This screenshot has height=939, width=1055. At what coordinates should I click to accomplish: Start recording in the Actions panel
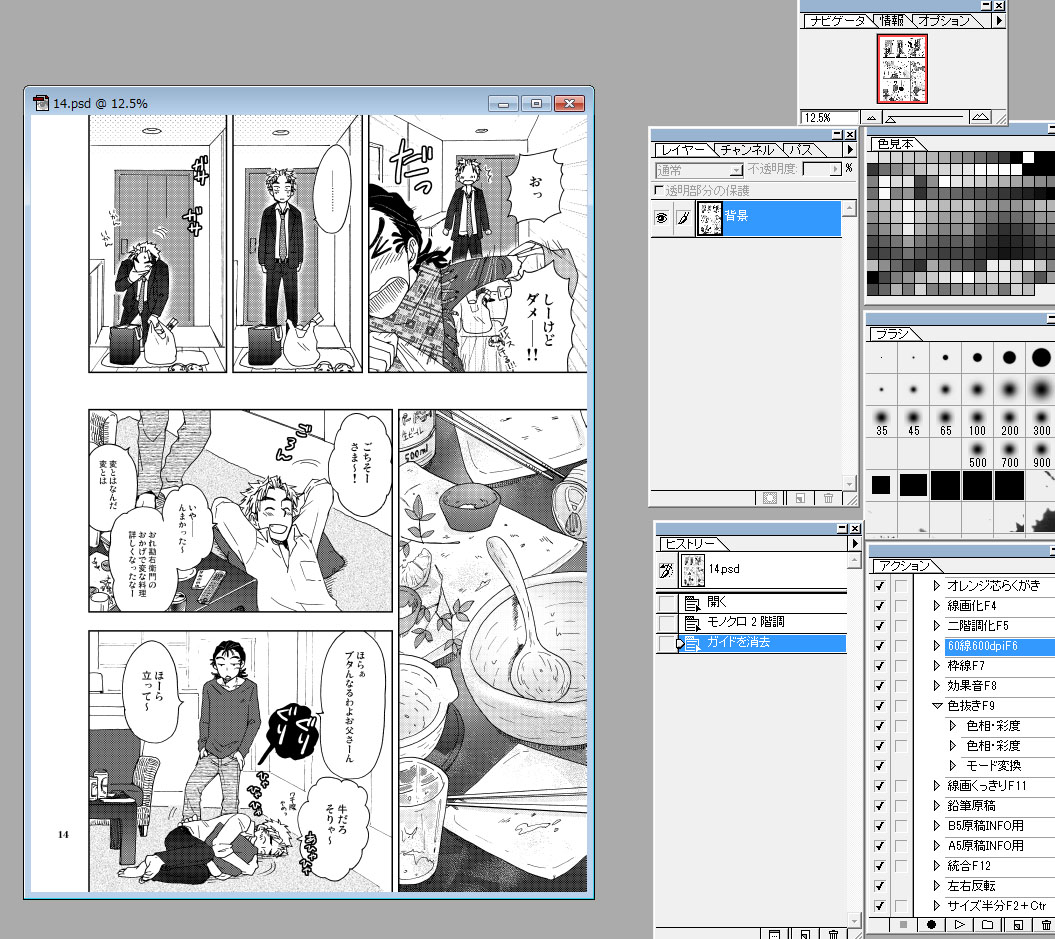click(932, 925)
